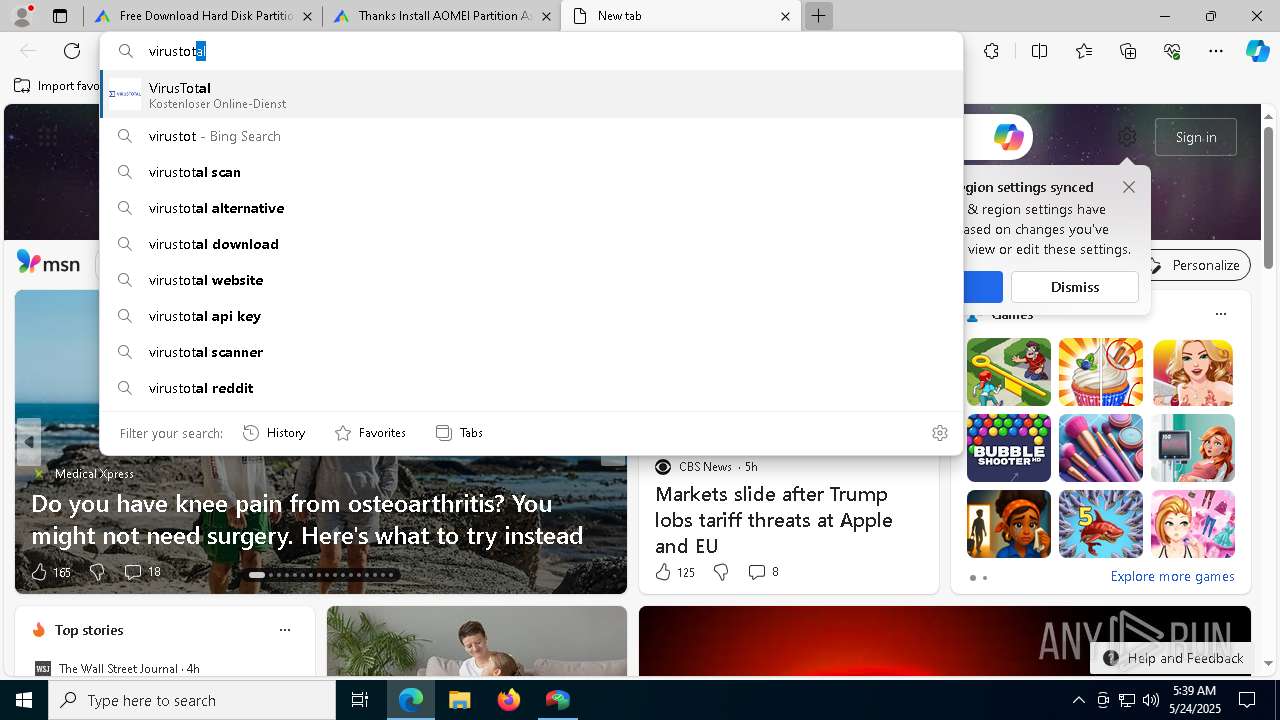This screenshot has width=1280, height=720.
Task: Open the clock showing 5:39 AM
Action: 1194,700
